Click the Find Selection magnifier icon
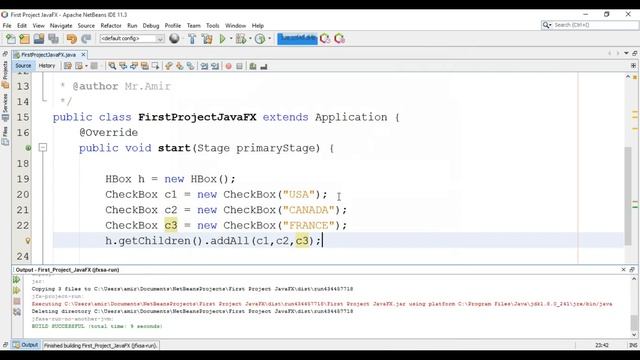This screenshot has width=640, height=360. coord(112,66)
